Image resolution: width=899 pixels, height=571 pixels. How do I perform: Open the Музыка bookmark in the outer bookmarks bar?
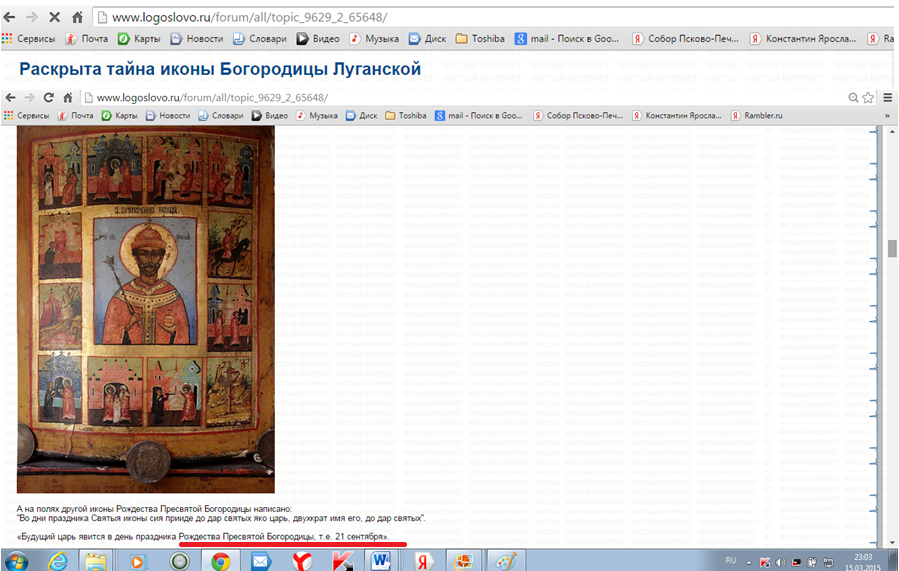click(374, 39)
